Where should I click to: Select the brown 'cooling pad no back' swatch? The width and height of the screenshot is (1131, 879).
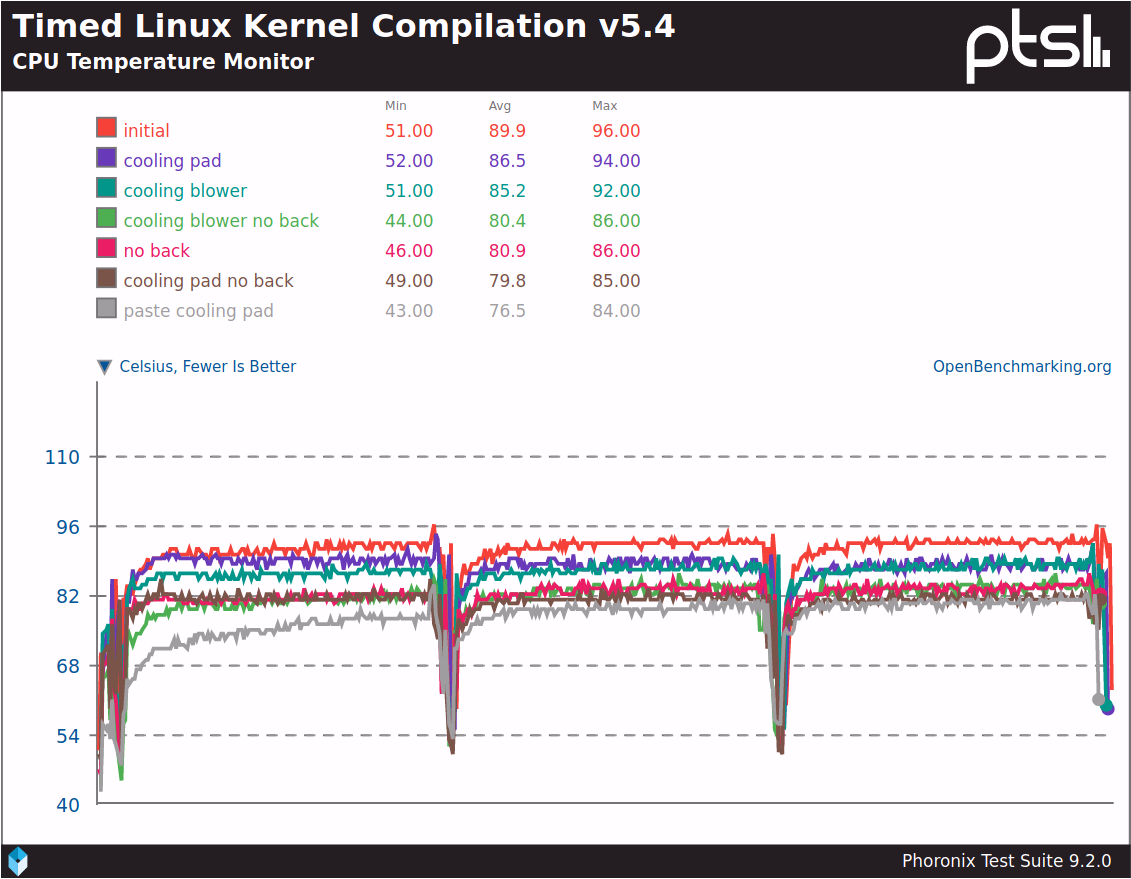[x=106, y=278]
